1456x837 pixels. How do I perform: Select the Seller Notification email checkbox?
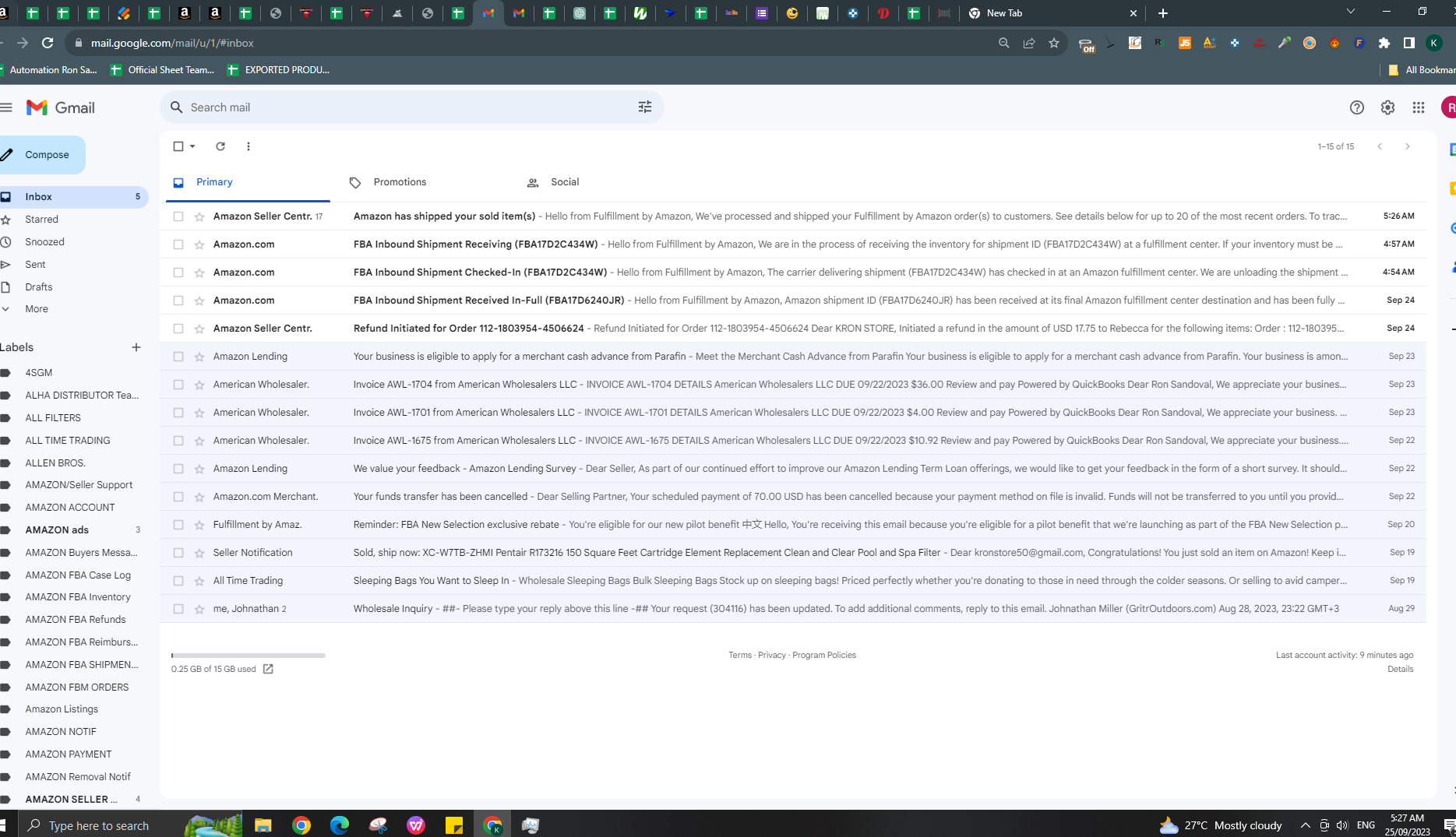(x=178, y=553)
